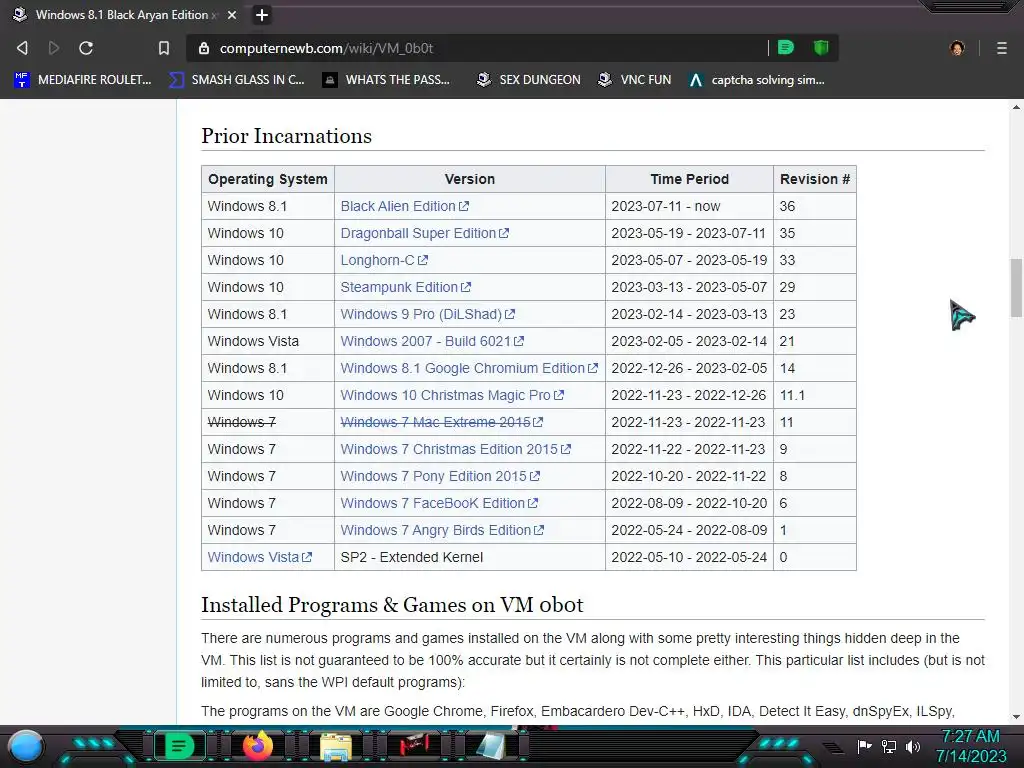Click the address bar URL field
1024x768 pixels.
tap(477, 48)
